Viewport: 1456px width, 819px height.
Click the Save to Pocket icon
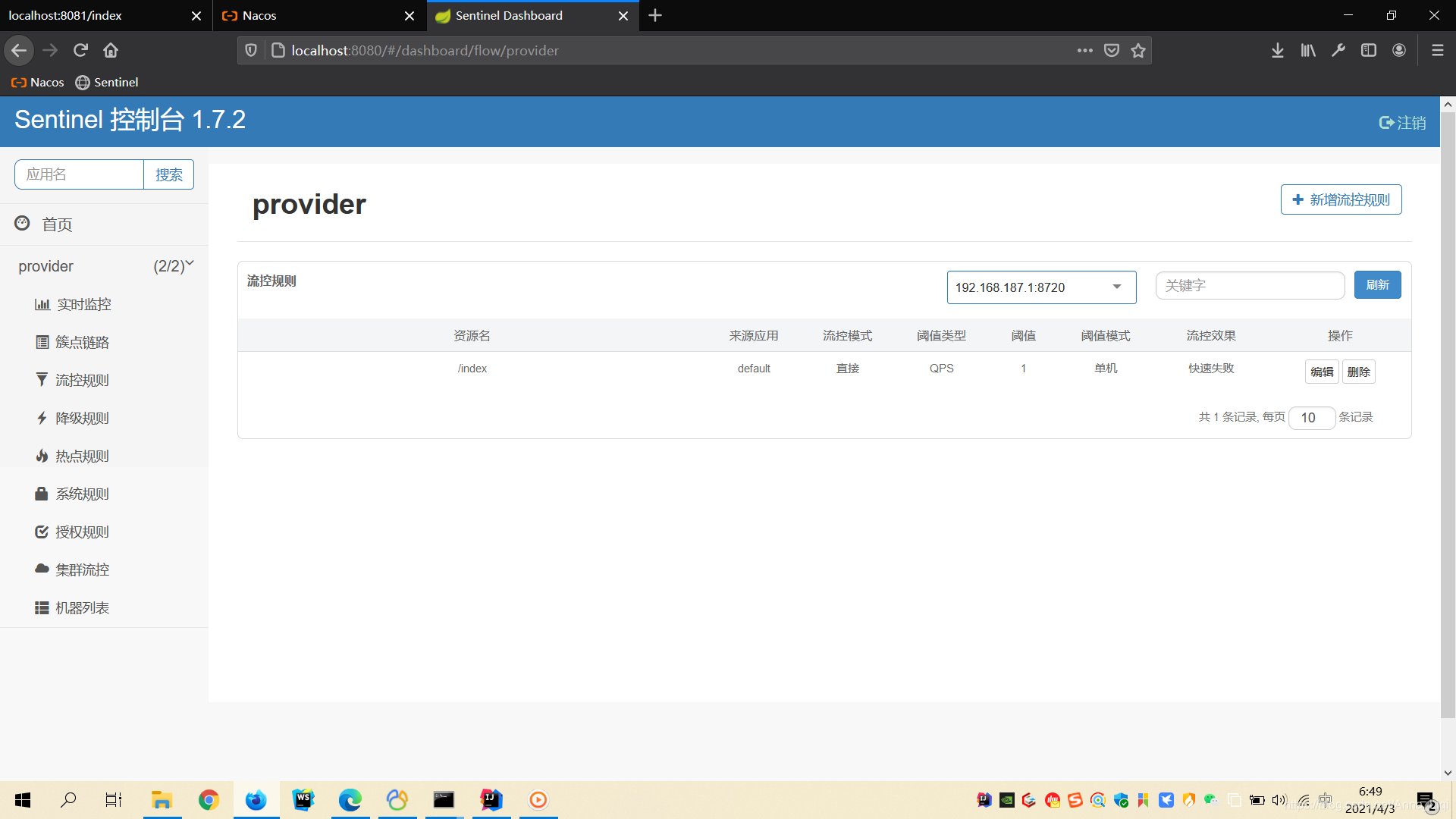[x=1112, y=50]
